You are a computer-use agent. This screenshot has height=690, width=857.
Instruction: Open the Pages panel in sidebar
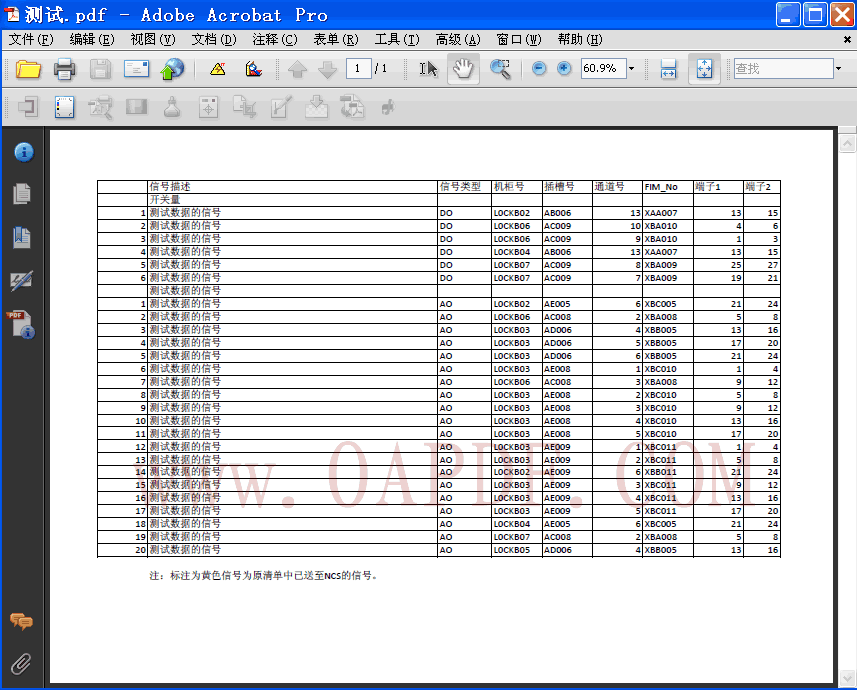click(x=22, y=194)
